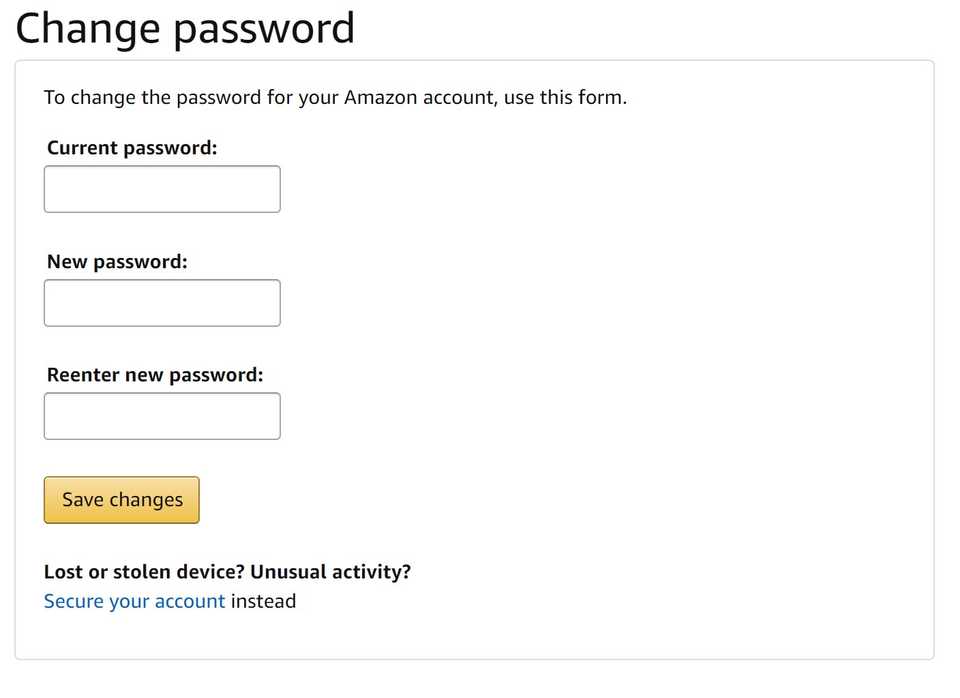The height and width of the screenshot is (698, 960).
Task: Click the Change password page heading
Action: coord(184,28)
